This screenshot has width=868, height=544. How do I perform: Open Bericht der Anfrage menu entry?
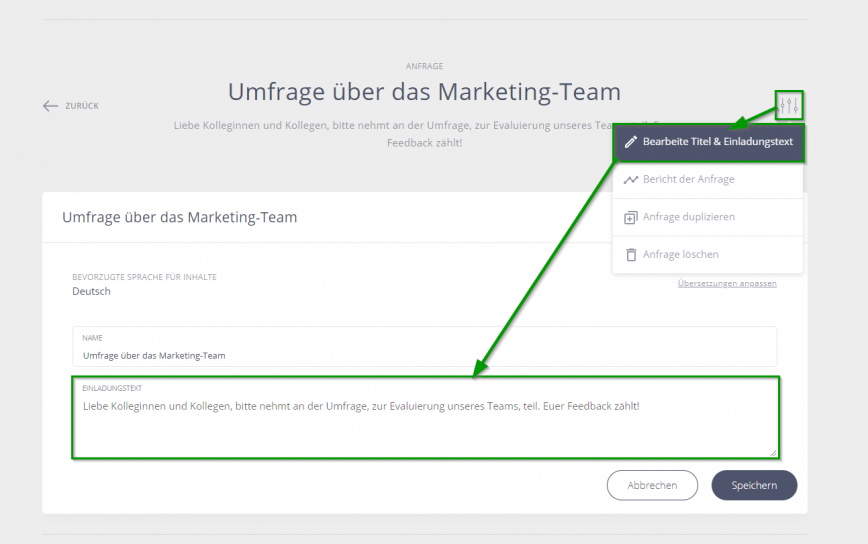(x=707, y=179)
